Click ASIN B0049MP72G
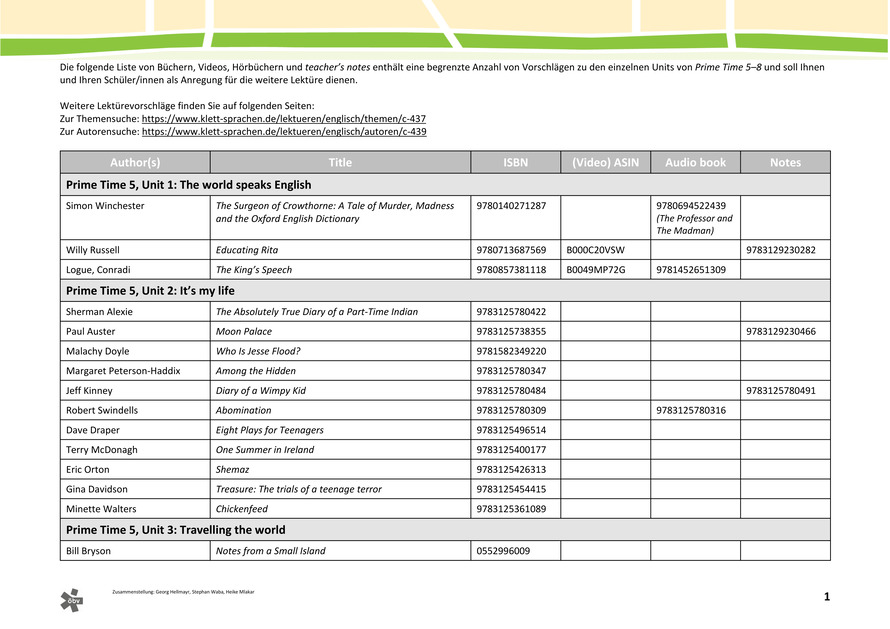890x629 pixels. click(x=595, y=270)
